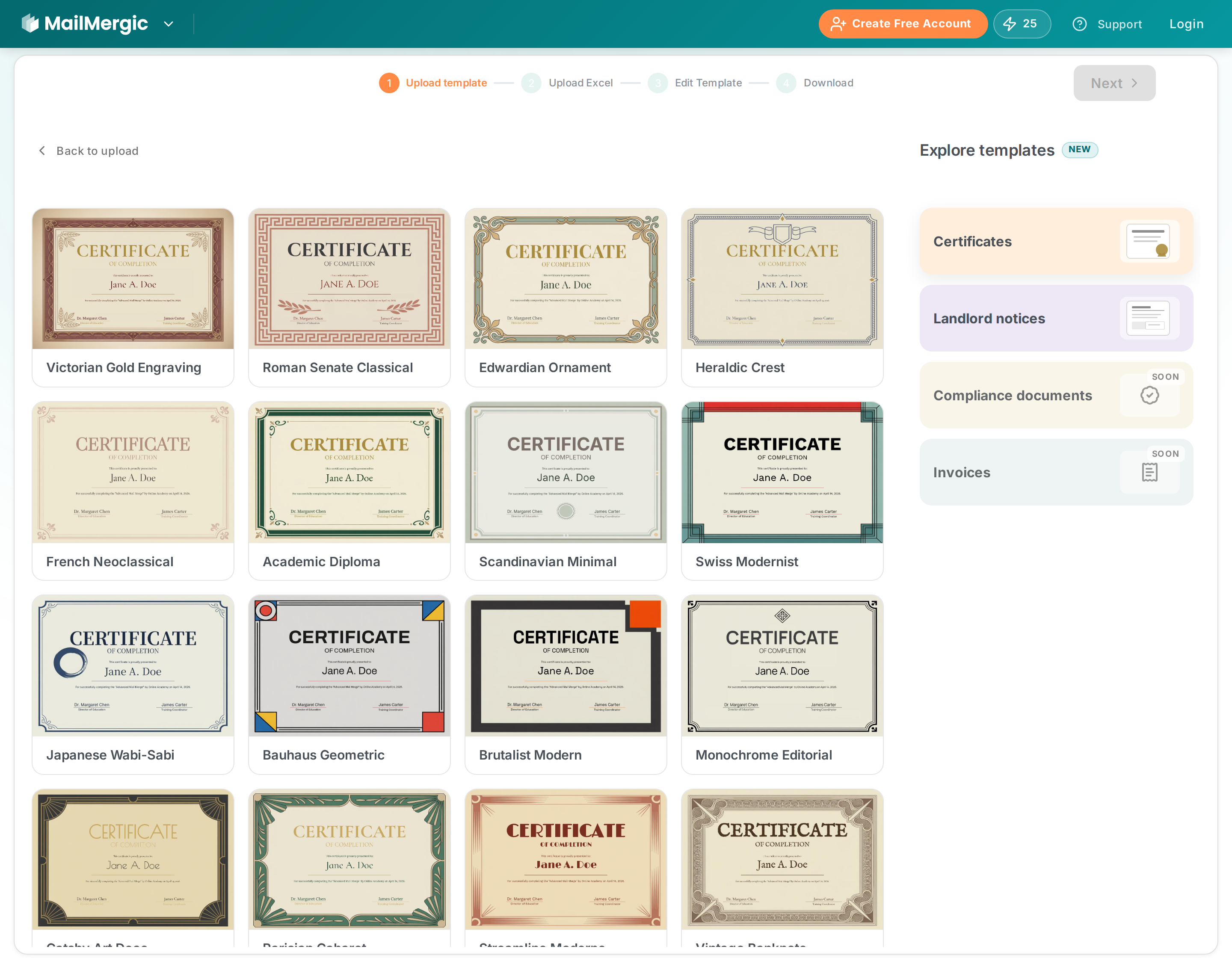1232x958 pixels.
Task: Click the SOON badge on Compliance documents
Action: 1165,377
